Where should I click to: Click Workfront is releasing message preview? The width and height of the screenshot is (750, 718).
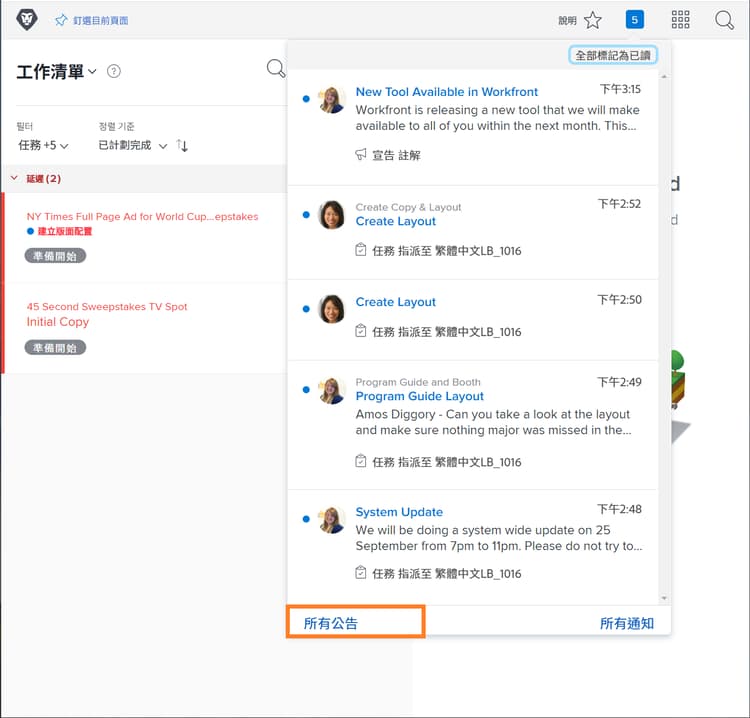click(x=497, y=118)
